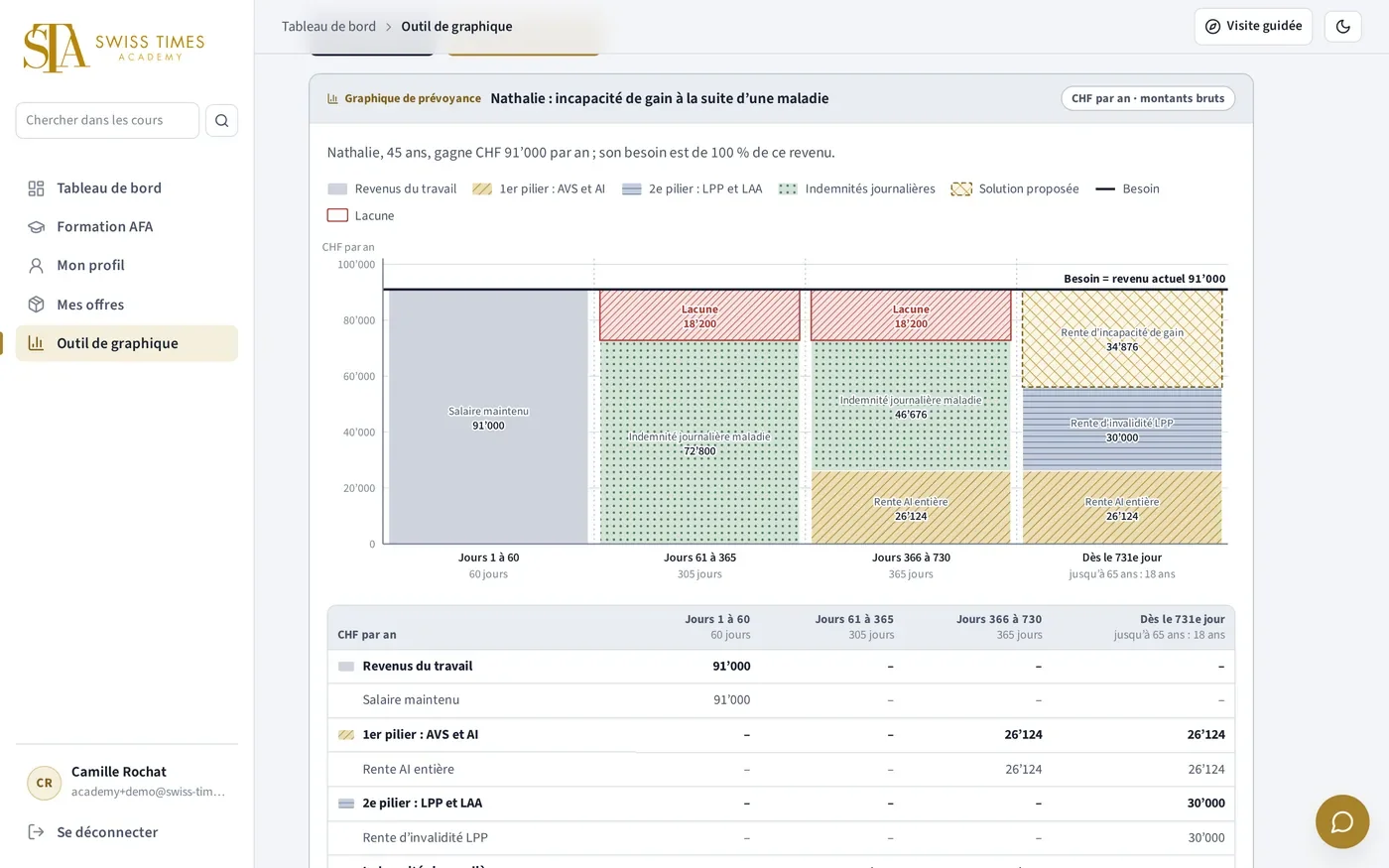This screenshot has width=1389, height=868.
Task: Click the CHF par an montants bruts pill
Action: [x=1148, y=98]
